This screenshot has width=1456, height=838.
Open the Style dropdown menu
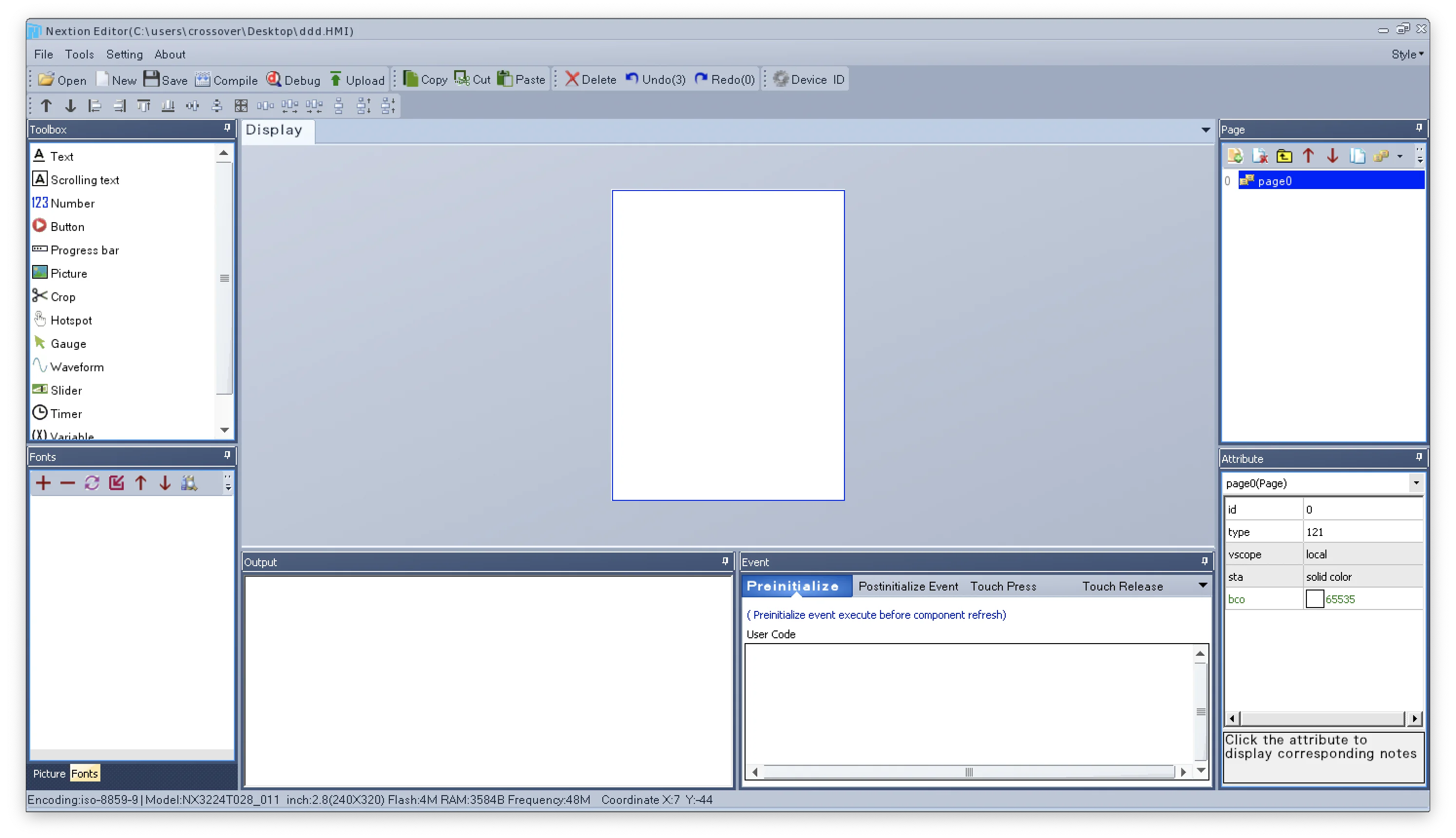tap(1408, 54)
